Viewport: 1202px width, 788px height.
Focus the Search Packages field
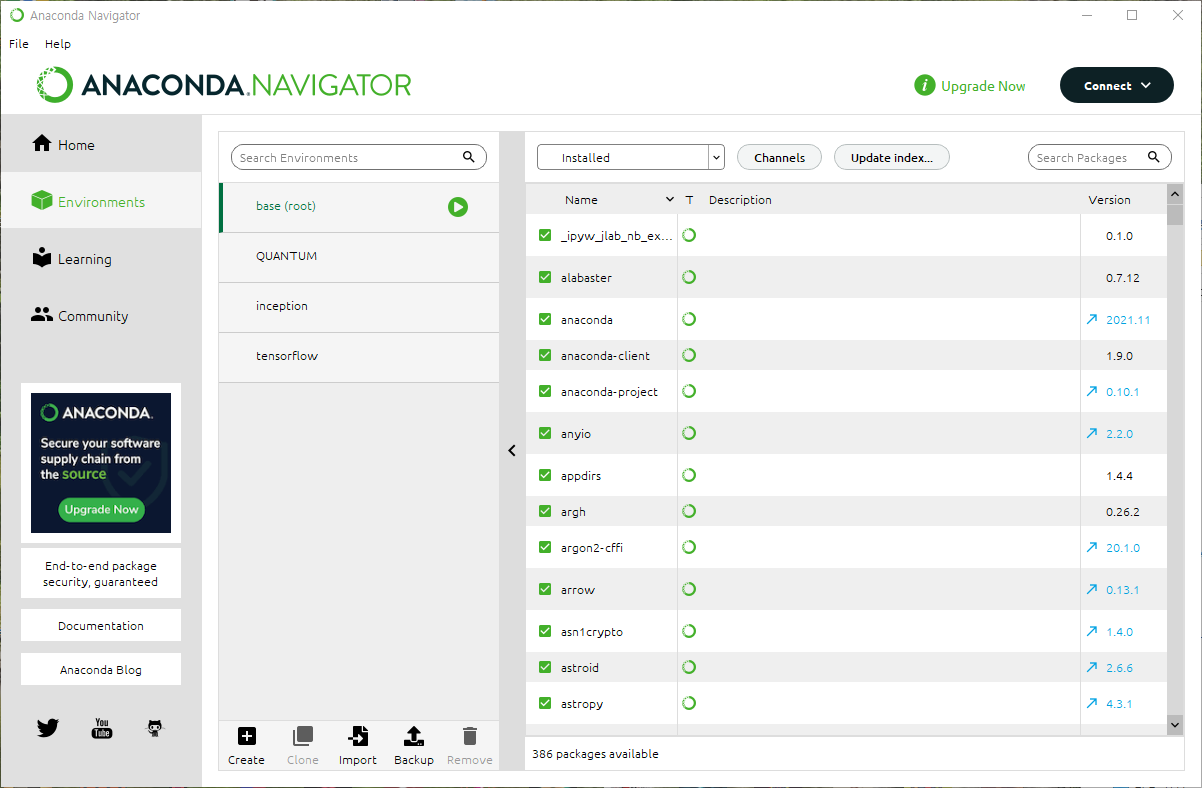click(1099, 157)
